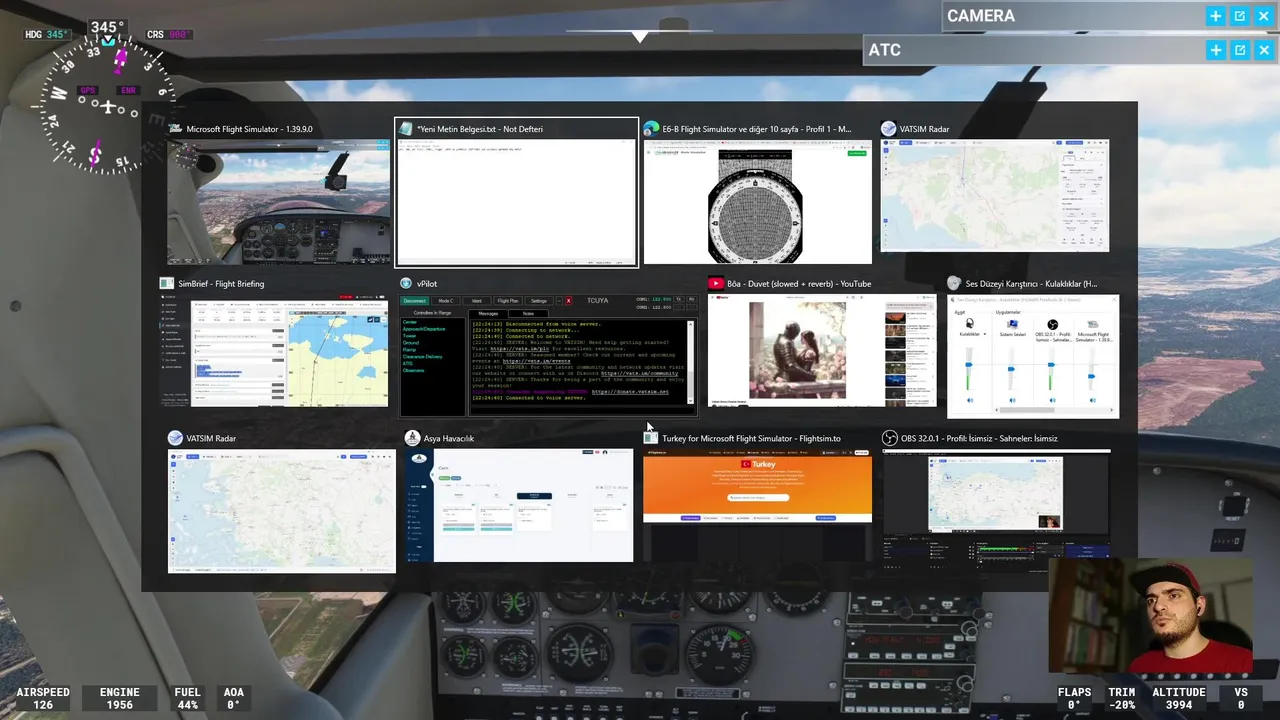Click the Notepad icon beside Yeni Metin Belgesi
1280x720 pixels.
point(405,129)
